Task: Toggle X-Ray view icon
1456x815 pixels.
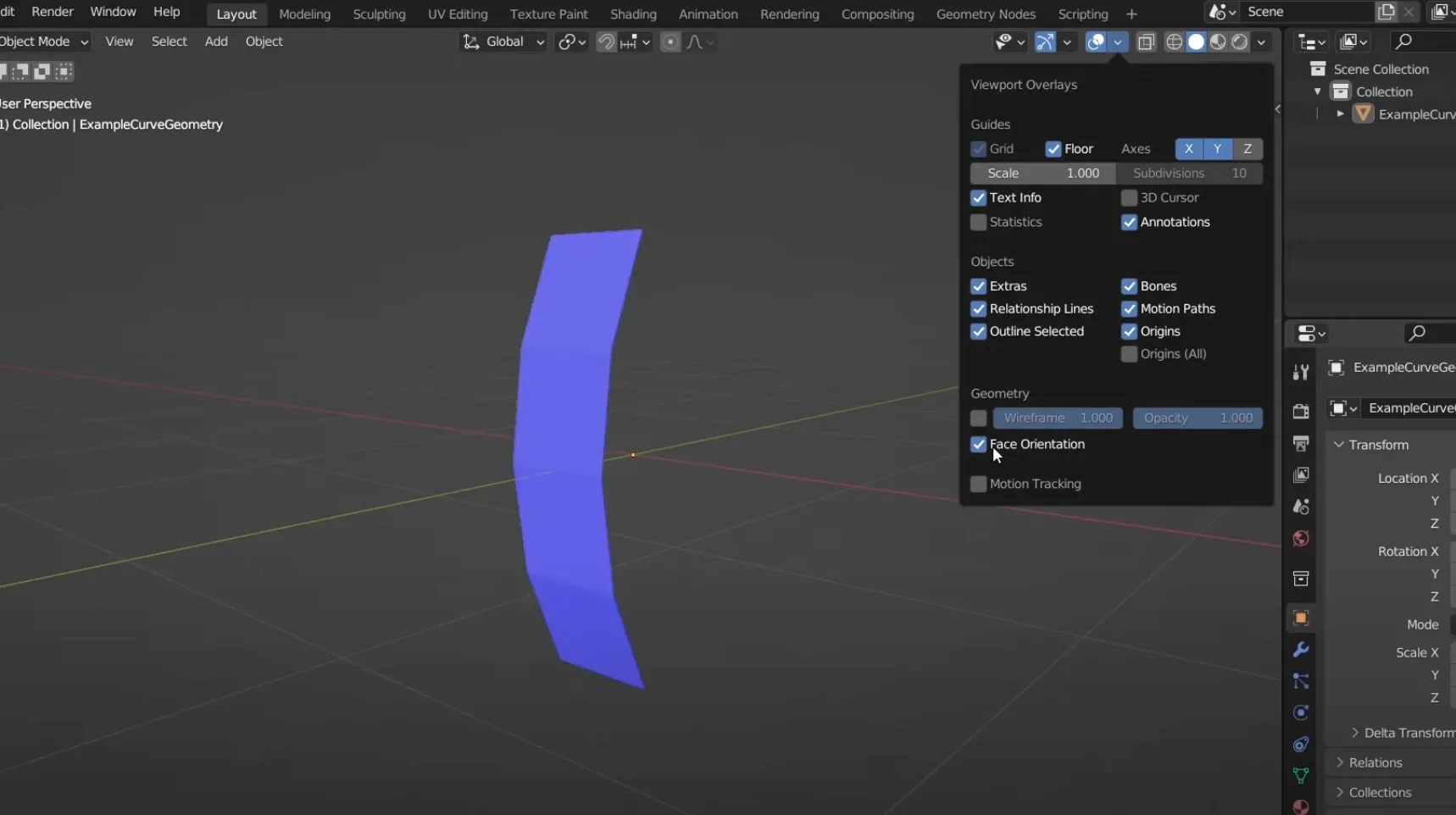Action: 1146,42
